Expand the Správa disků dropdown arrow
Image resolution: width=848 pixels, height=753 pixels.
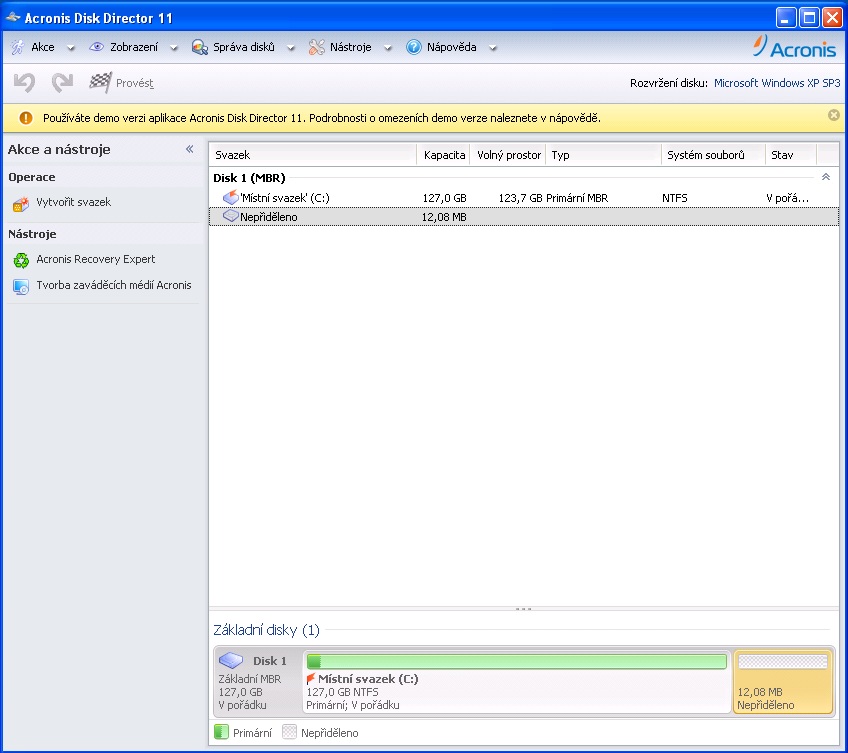pos(290,48)
